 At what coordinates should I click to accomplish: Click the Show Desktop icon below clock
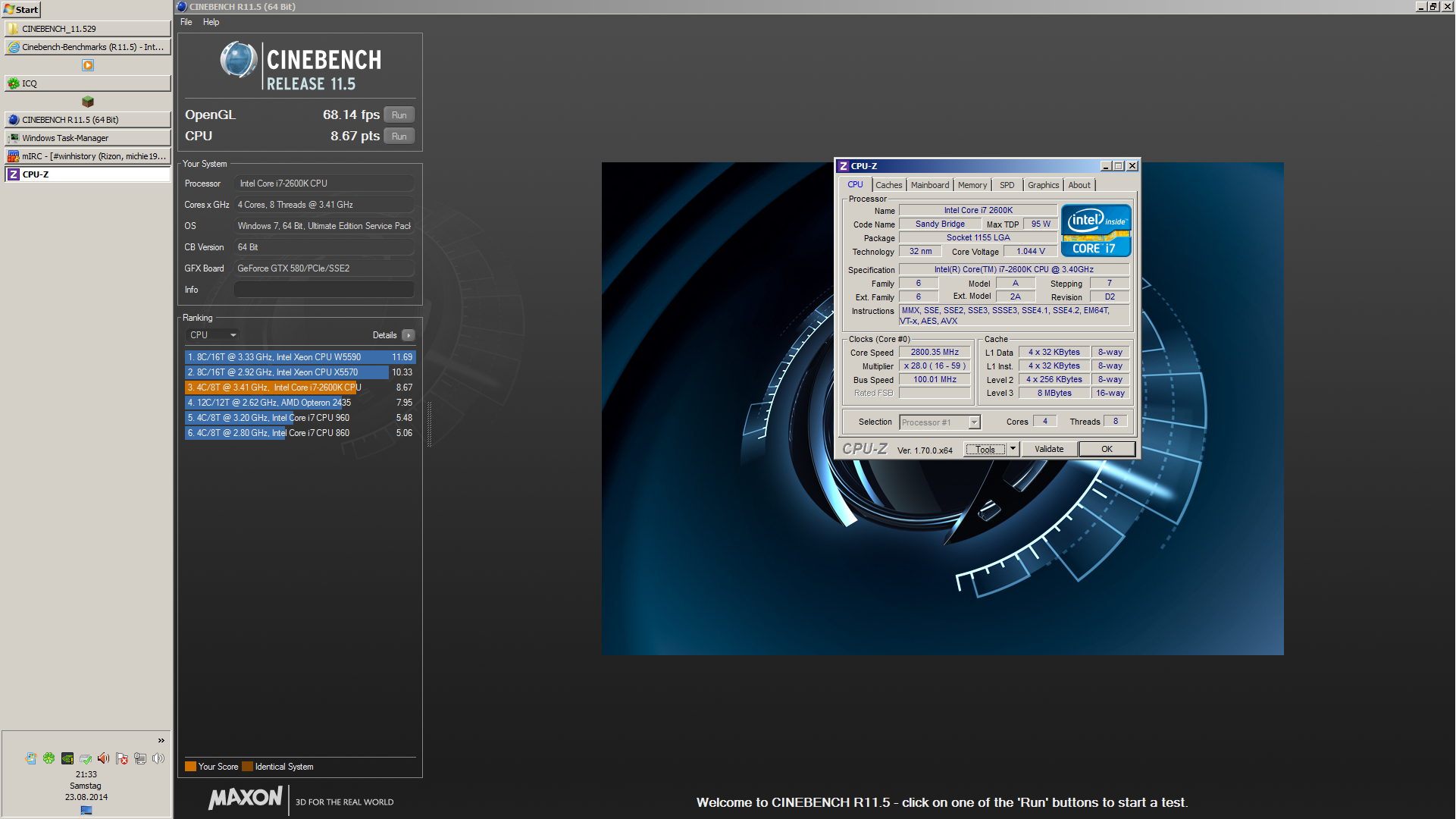click(x=86, y=810)
